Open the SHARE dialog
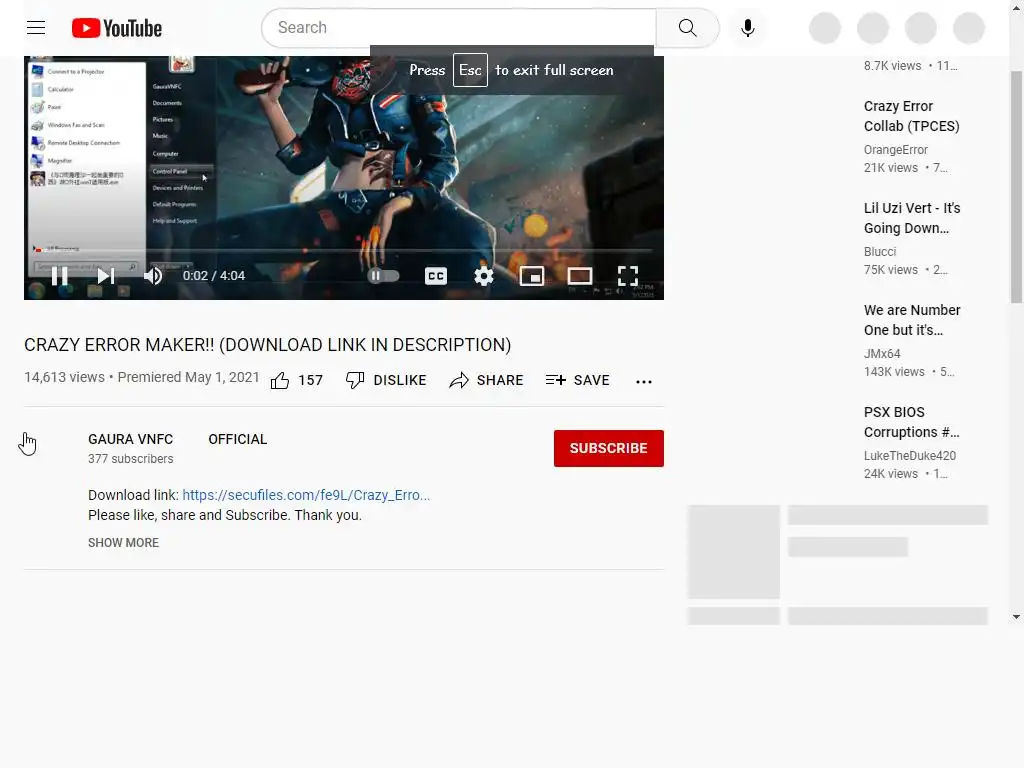 pos(487,380)
